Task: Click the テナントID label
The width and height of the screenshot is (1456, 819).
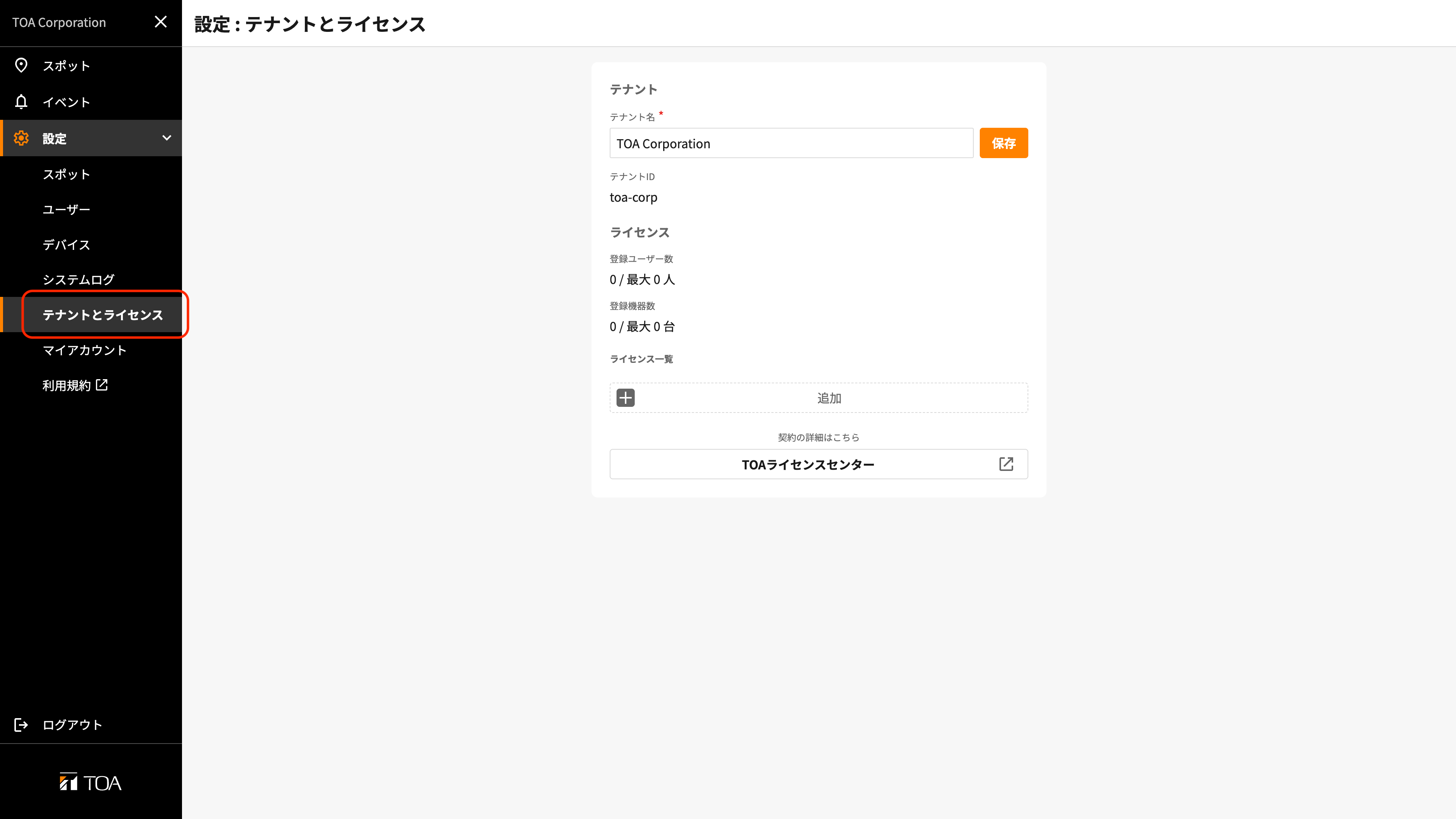Action: click(x=632, y=176)
